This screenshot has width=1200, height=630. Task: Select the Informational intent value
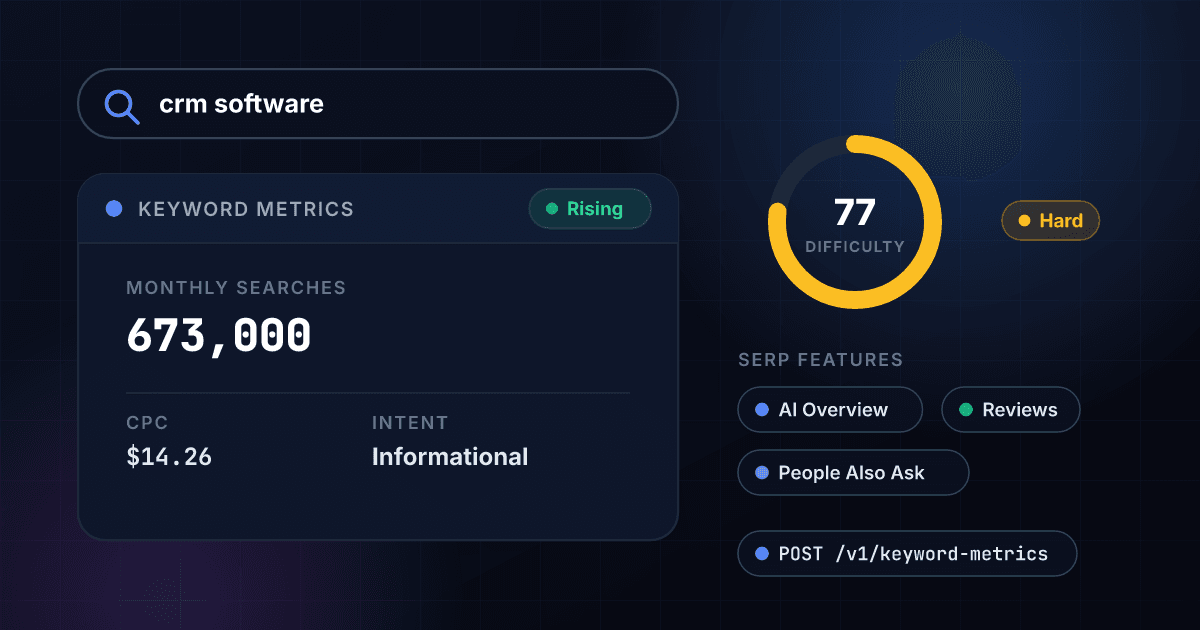point(450,457)
